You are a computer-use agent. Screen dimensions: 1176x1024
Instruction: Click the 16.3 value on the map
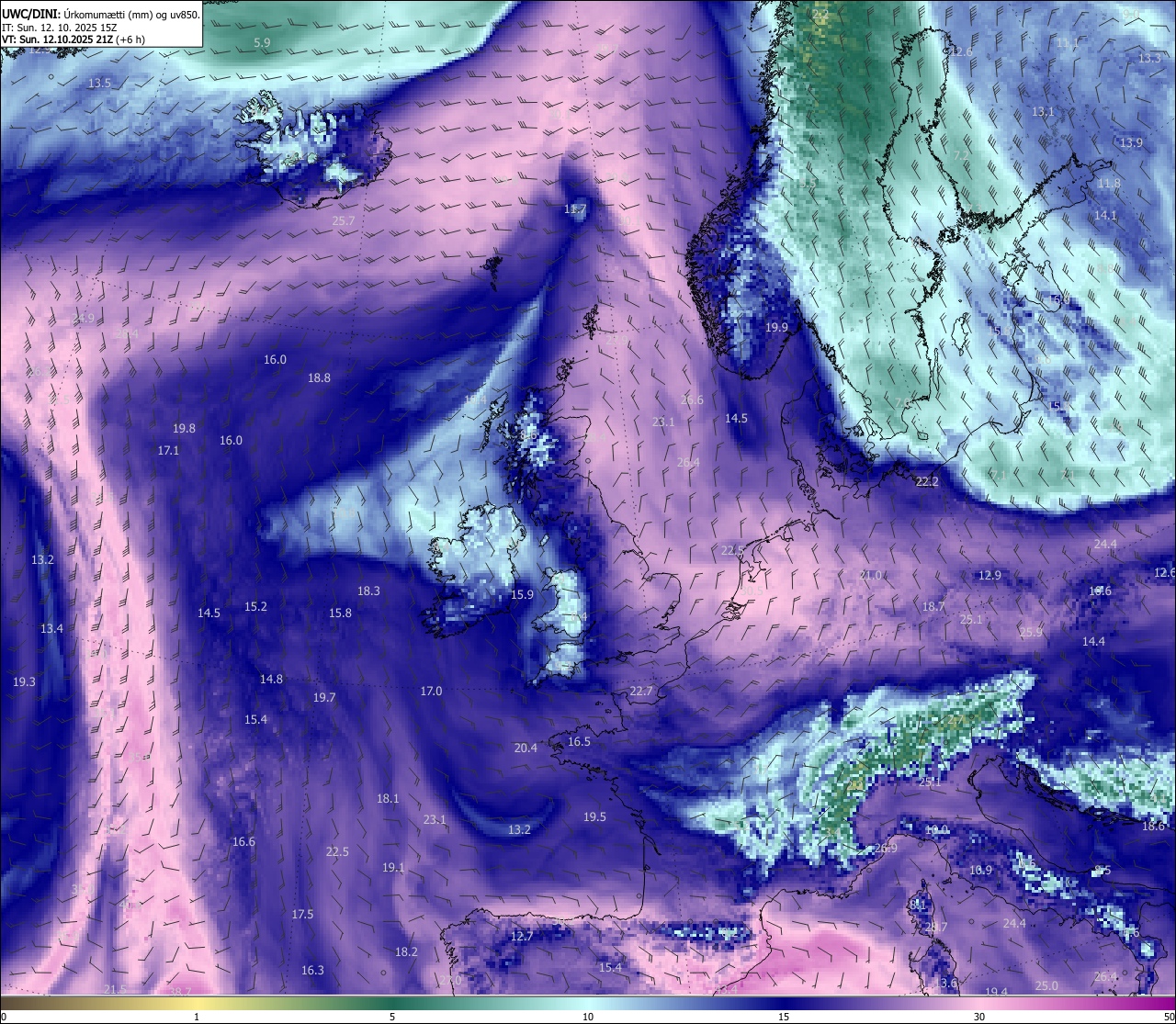coord(312,970)
